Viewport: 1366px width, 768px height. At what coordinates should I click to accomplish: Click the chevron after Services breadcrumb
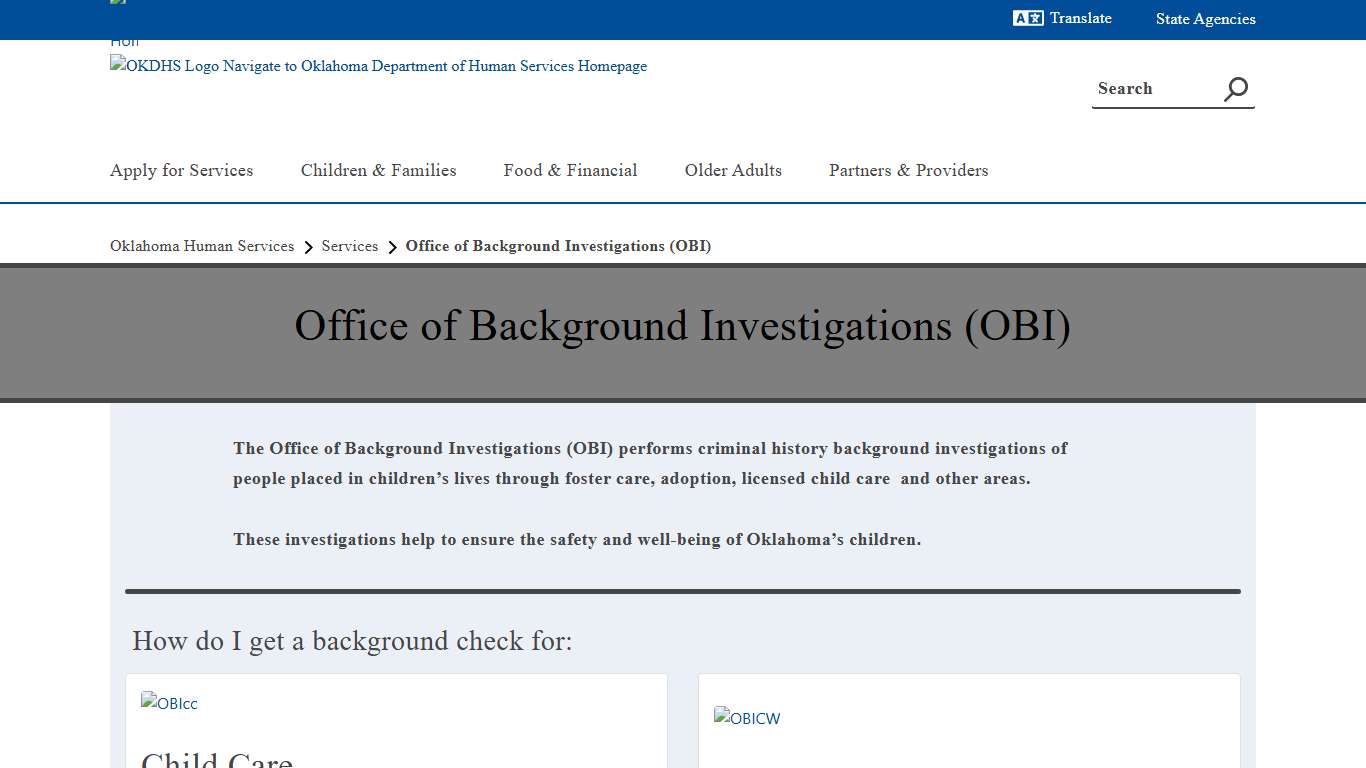[x=391, y=247]
